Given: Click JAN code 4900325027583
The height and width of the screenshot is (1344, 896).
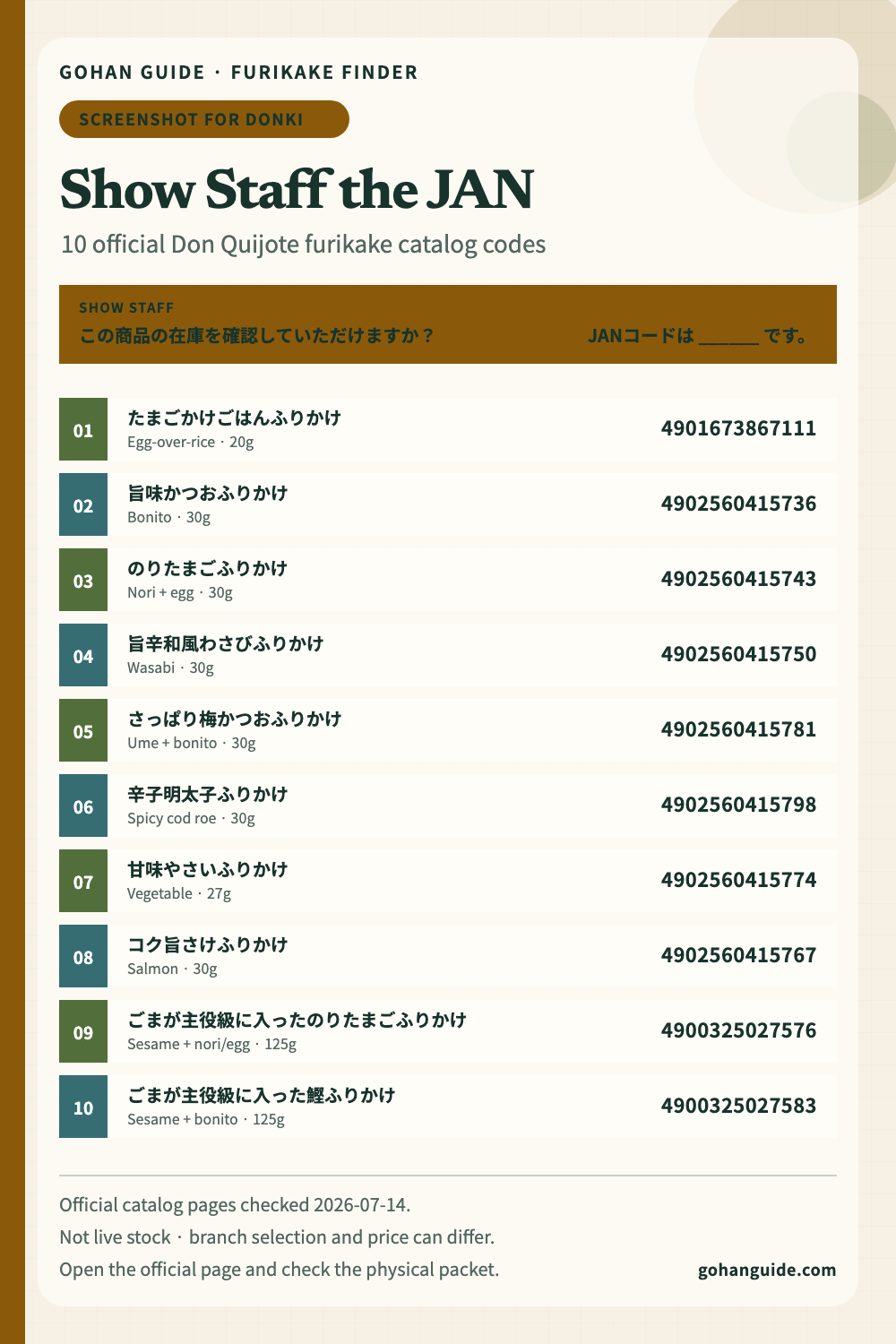Looking at the screenshot, I should (x=738, y=1106).
